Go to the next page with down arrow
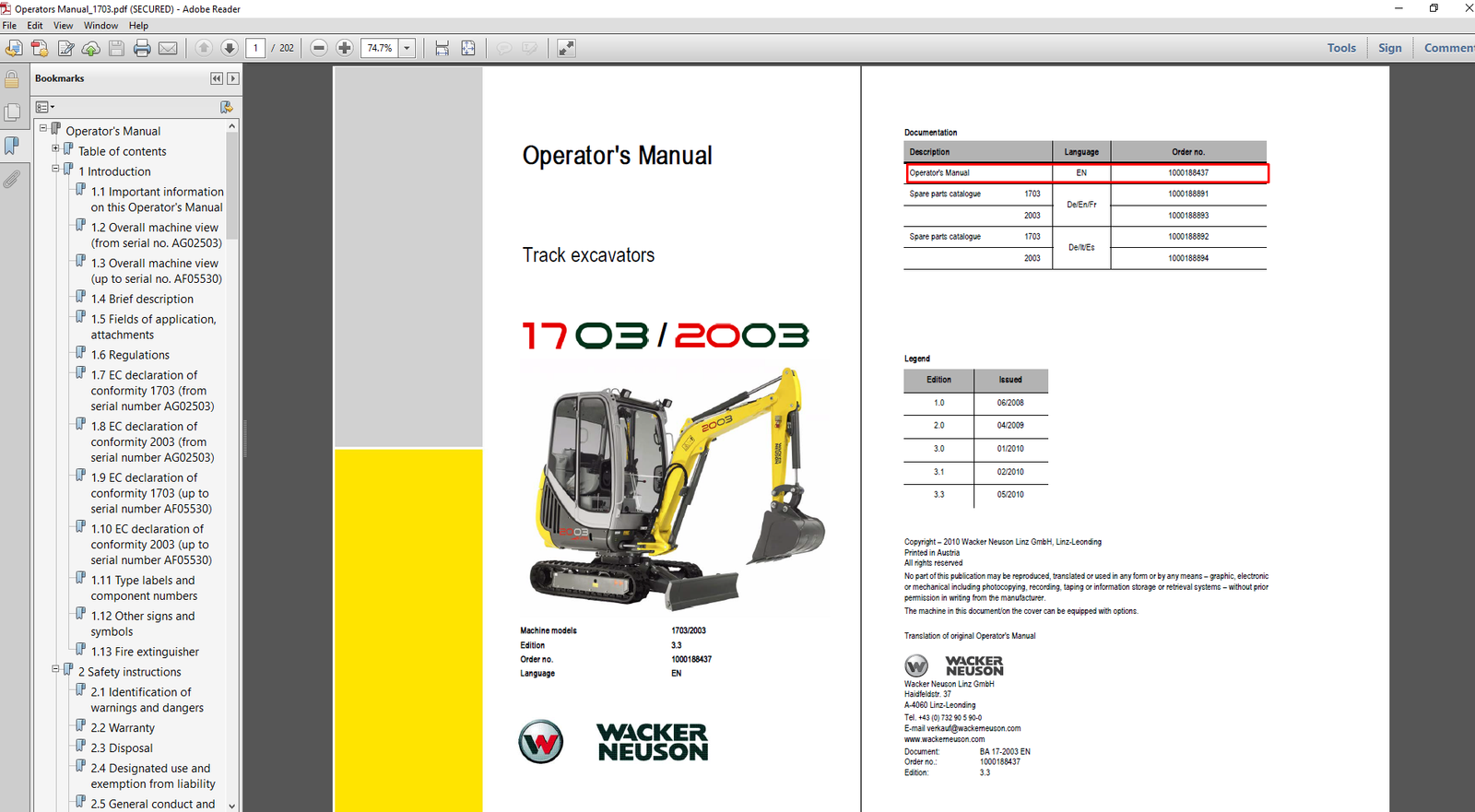This screenshot has height=812, width=1475. (x=230, y=48)
